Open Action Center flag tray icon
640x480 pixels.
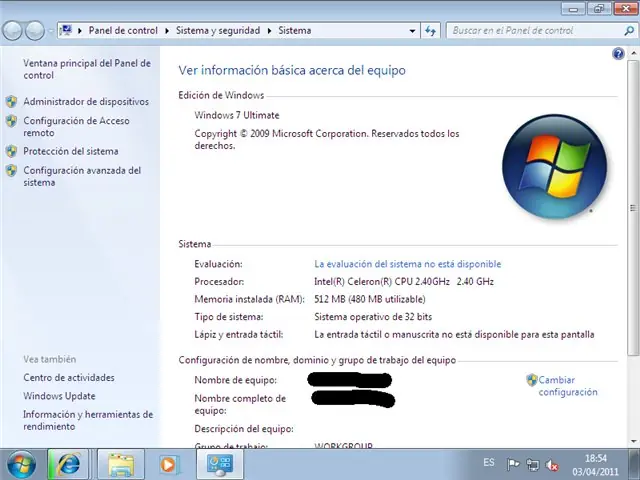[x=513, y=464]
